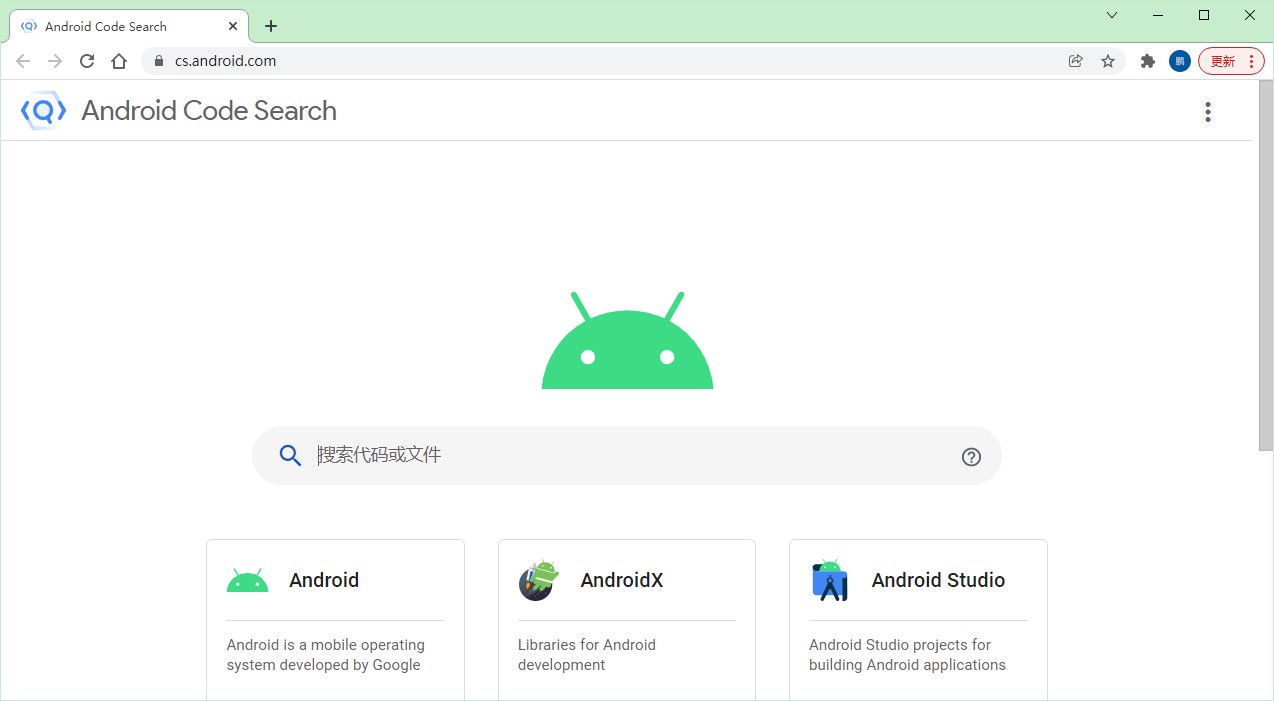Screen dimensions: 1274x701
Task: Open the browser profile avatar
Action: pyautogui.click(x=1180, y=61)
